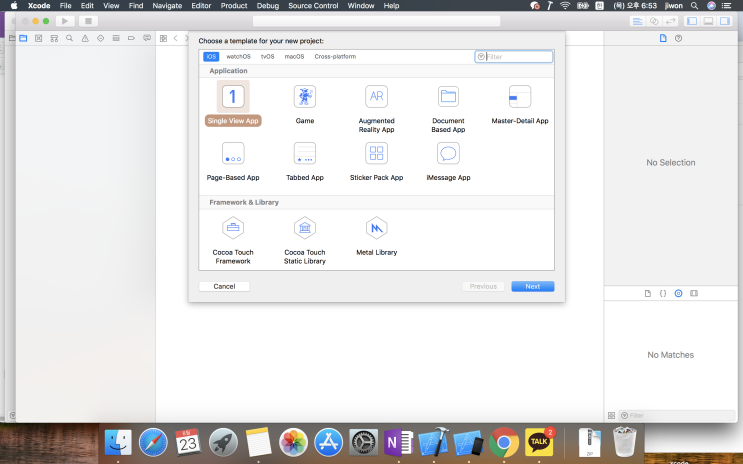Select the Metal Library template
Screen dimensions: 743x464
pos(376,229)
